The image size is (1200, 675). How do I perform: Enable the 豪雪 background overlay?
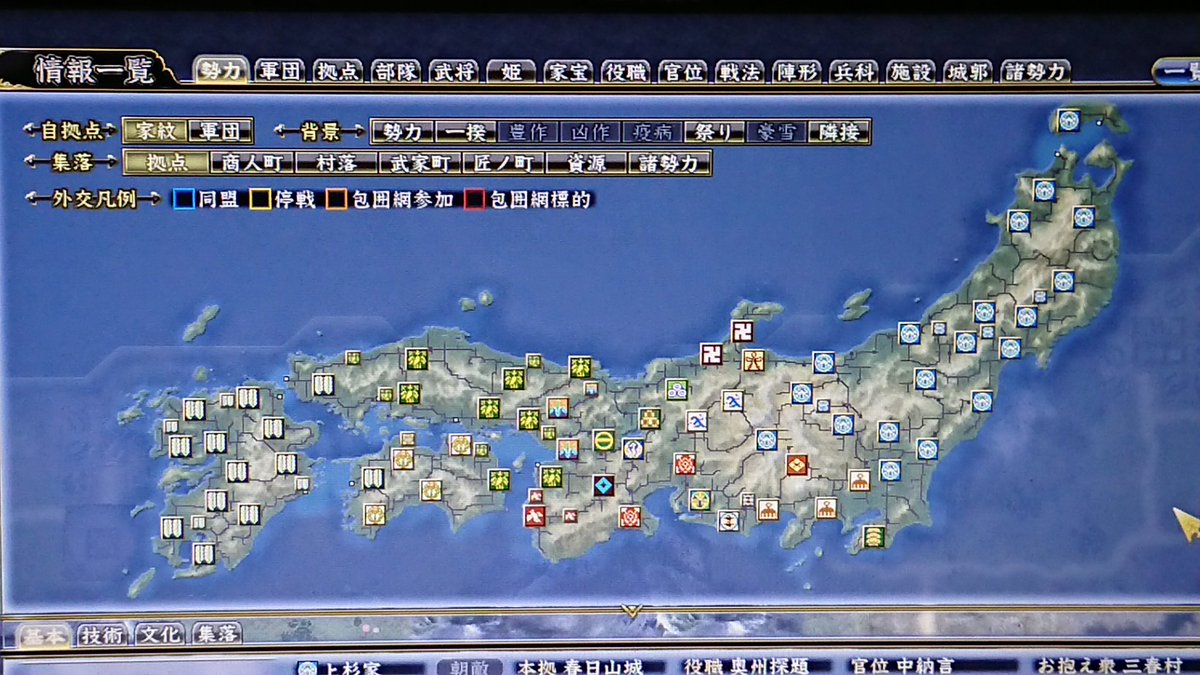click(x=776, y=132)
